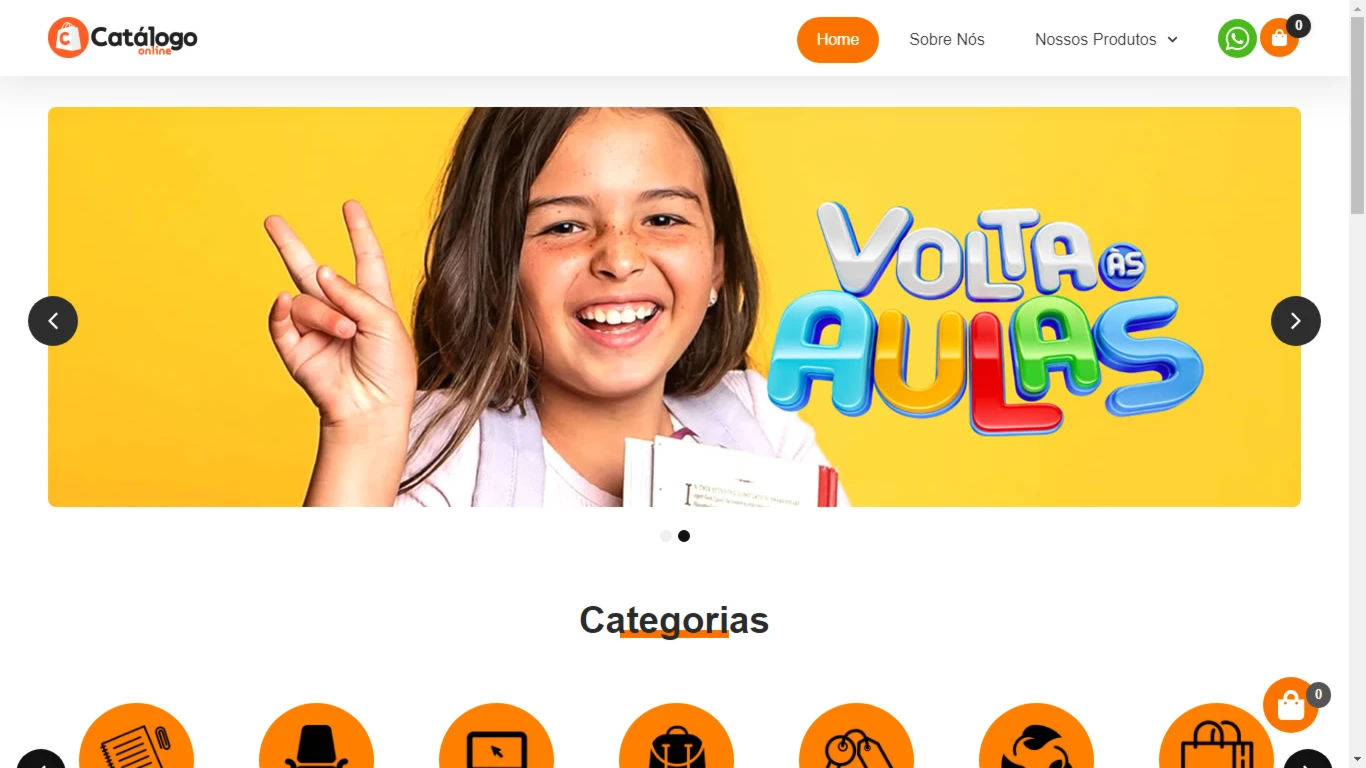This screenshot has width=1366, height=768.
Task: Select the backpack category icon
Action: pos(676,735)
